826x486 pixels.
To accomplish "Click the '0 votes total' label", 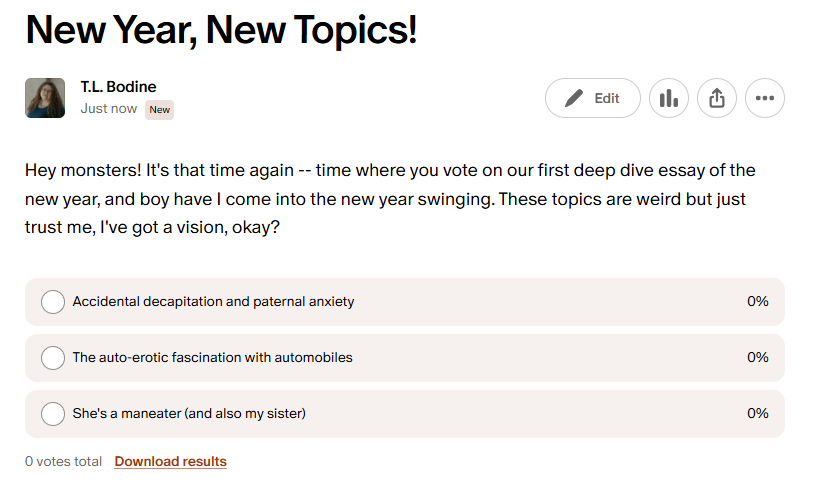I will click(64, 462).
